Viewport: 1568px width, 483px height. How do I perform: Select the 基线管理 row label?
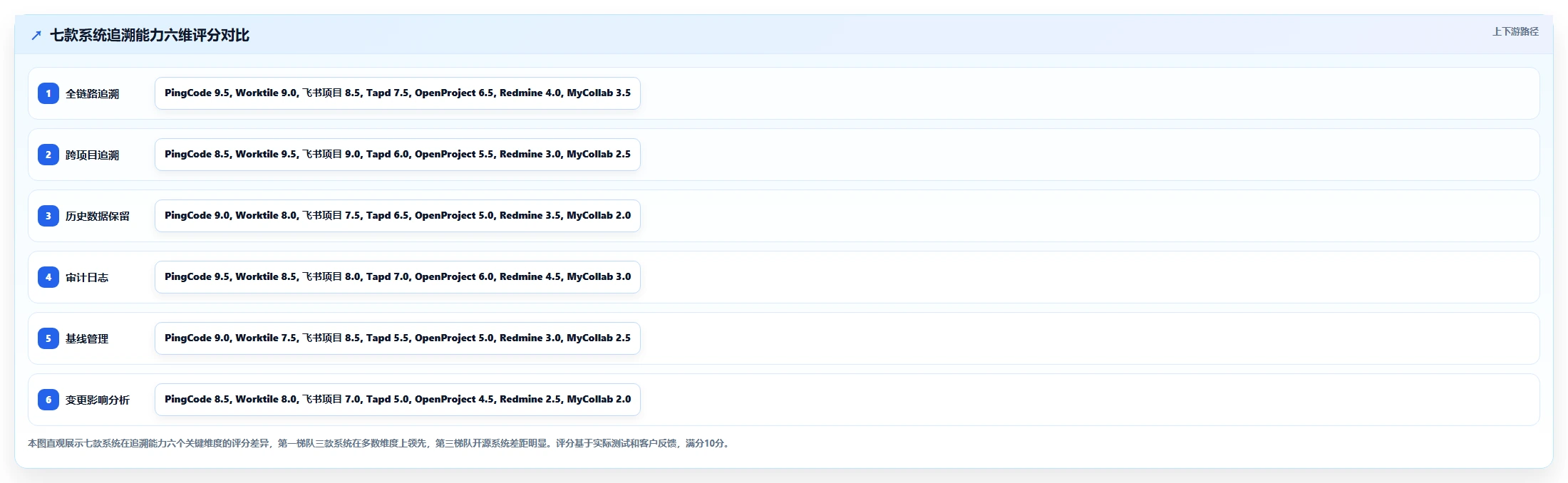[x=87, y=339]
